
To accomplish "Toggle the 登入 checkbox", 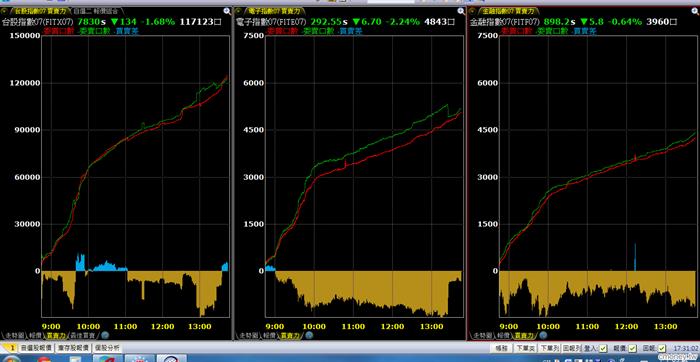I will (603, 348).
